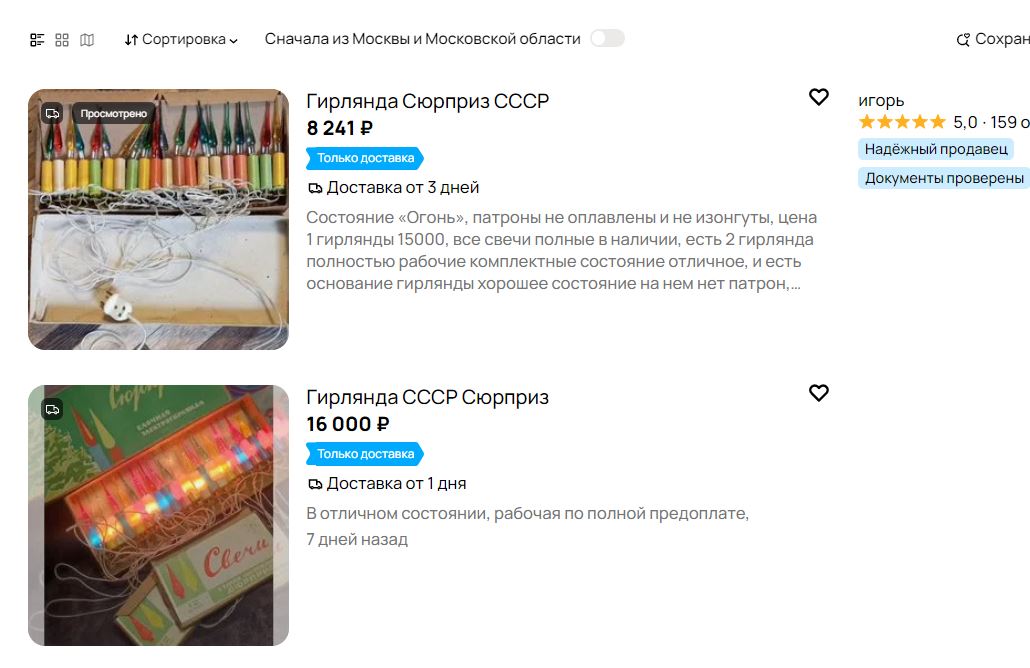Open seller игорь profile

coord(881,100)
